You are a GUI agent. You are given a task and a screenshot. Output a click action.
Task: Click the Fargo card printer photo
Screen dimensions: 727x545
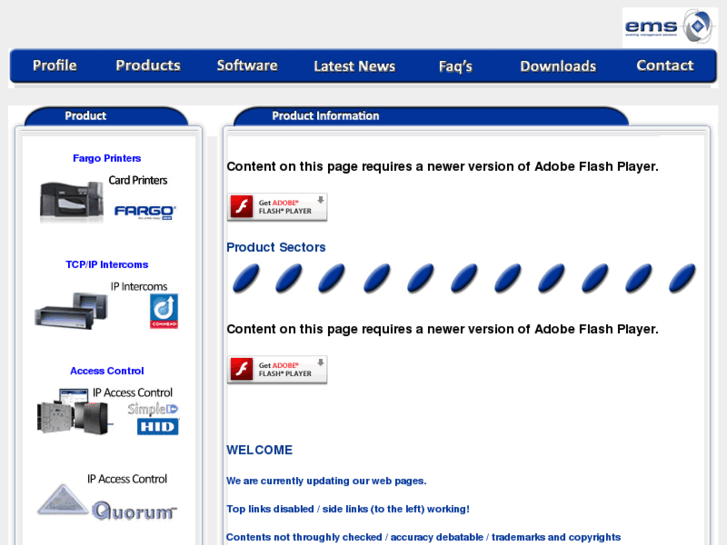tap(71, 202)
